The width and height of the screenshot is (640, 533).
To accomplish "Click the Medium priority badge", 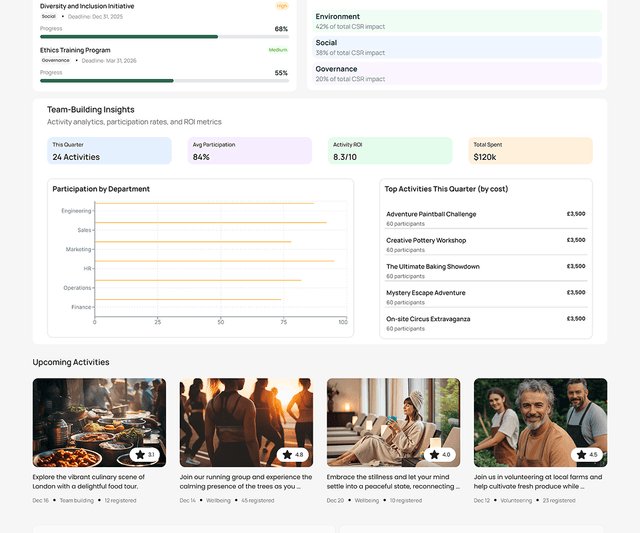I will (278, 50).
